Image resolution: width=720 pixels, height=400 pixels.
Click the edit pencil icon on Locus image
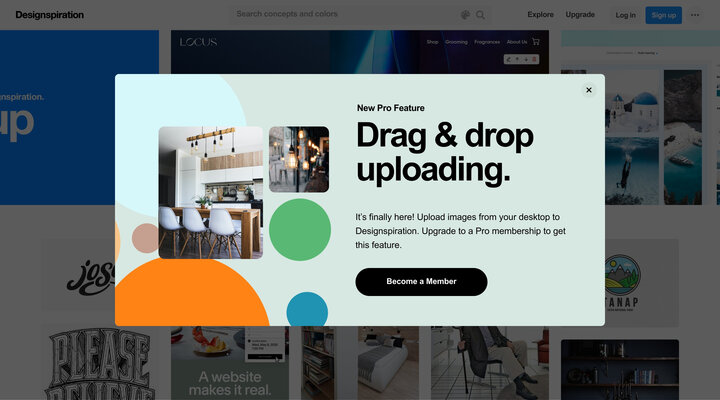(x=508, y=59)
